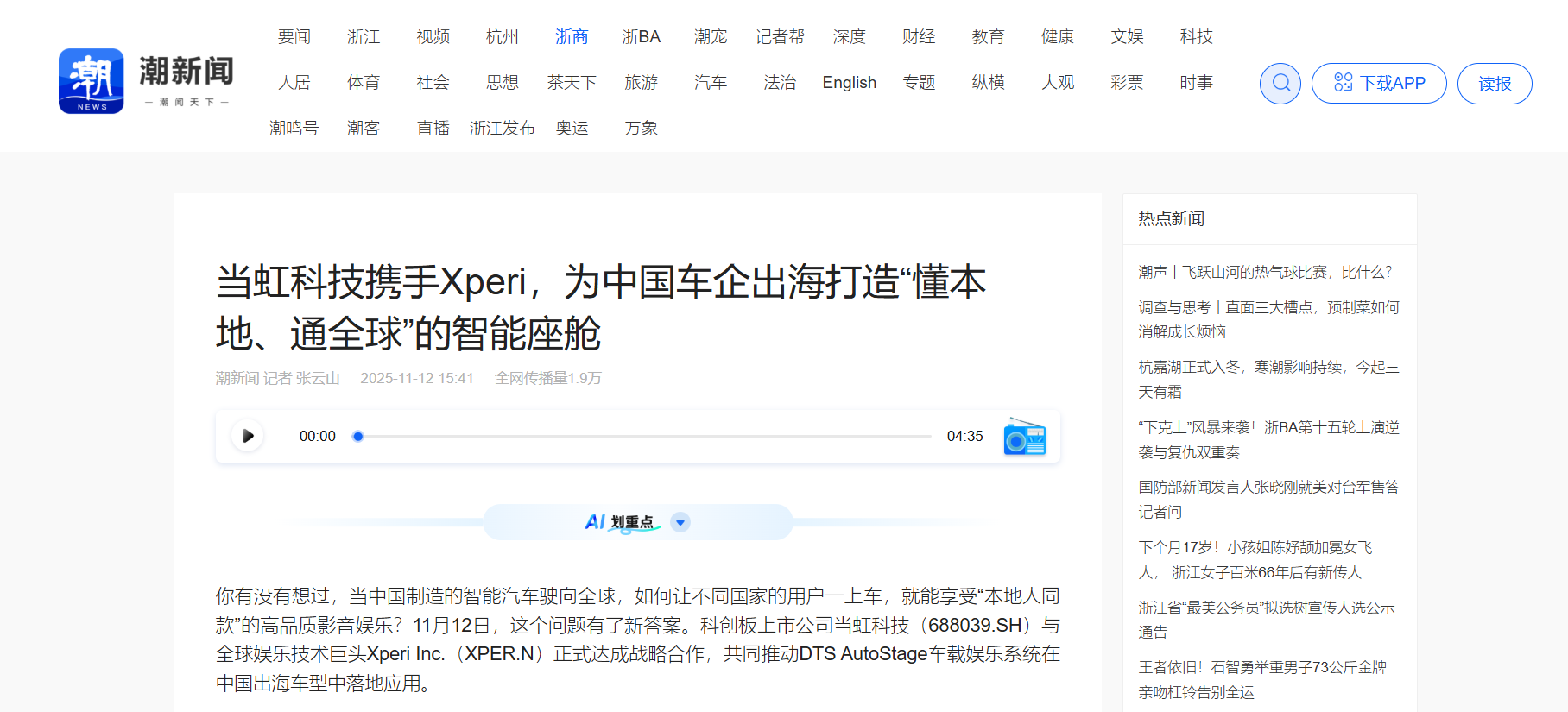Open 石智勇举重 news link
Image resolution: width=1568 pixels, height=712 pixels.
click(x=1262, y=679)
